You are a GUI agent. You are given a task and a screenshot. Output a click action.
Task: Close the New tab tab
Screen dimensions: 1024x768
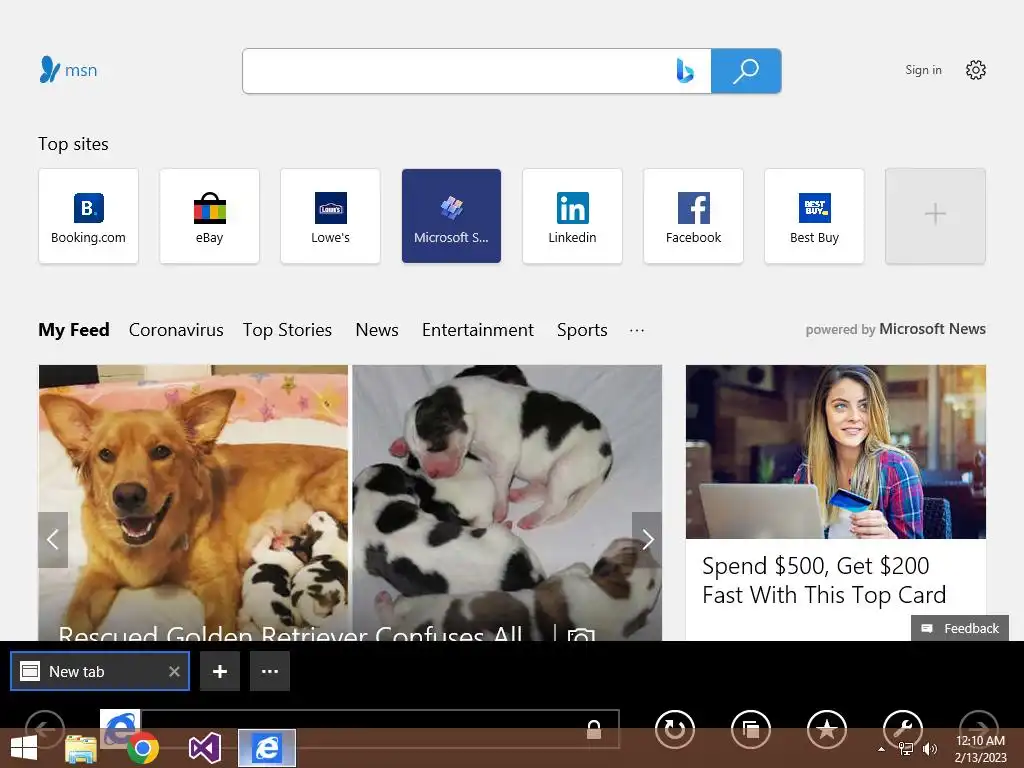[x=174, y=671]
